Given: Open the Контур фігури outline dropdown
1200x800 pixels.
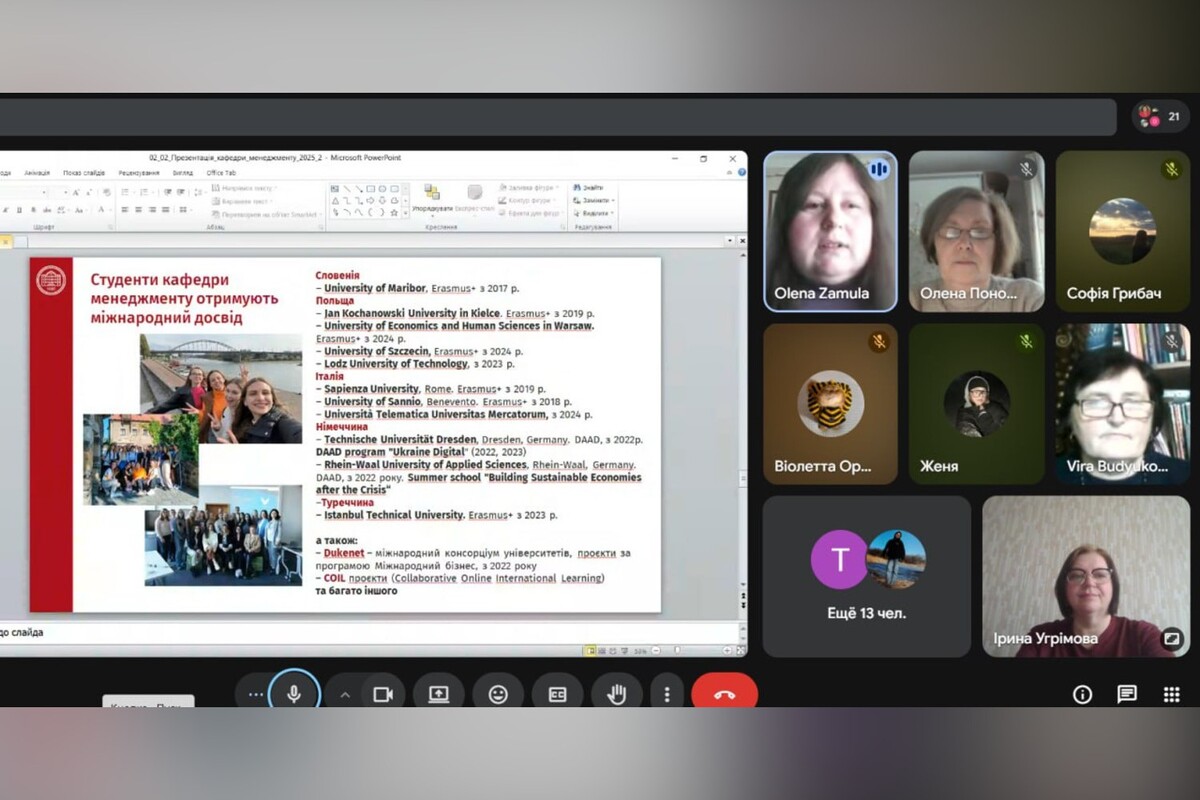Looking at the screenshot, I should (527, 200).
